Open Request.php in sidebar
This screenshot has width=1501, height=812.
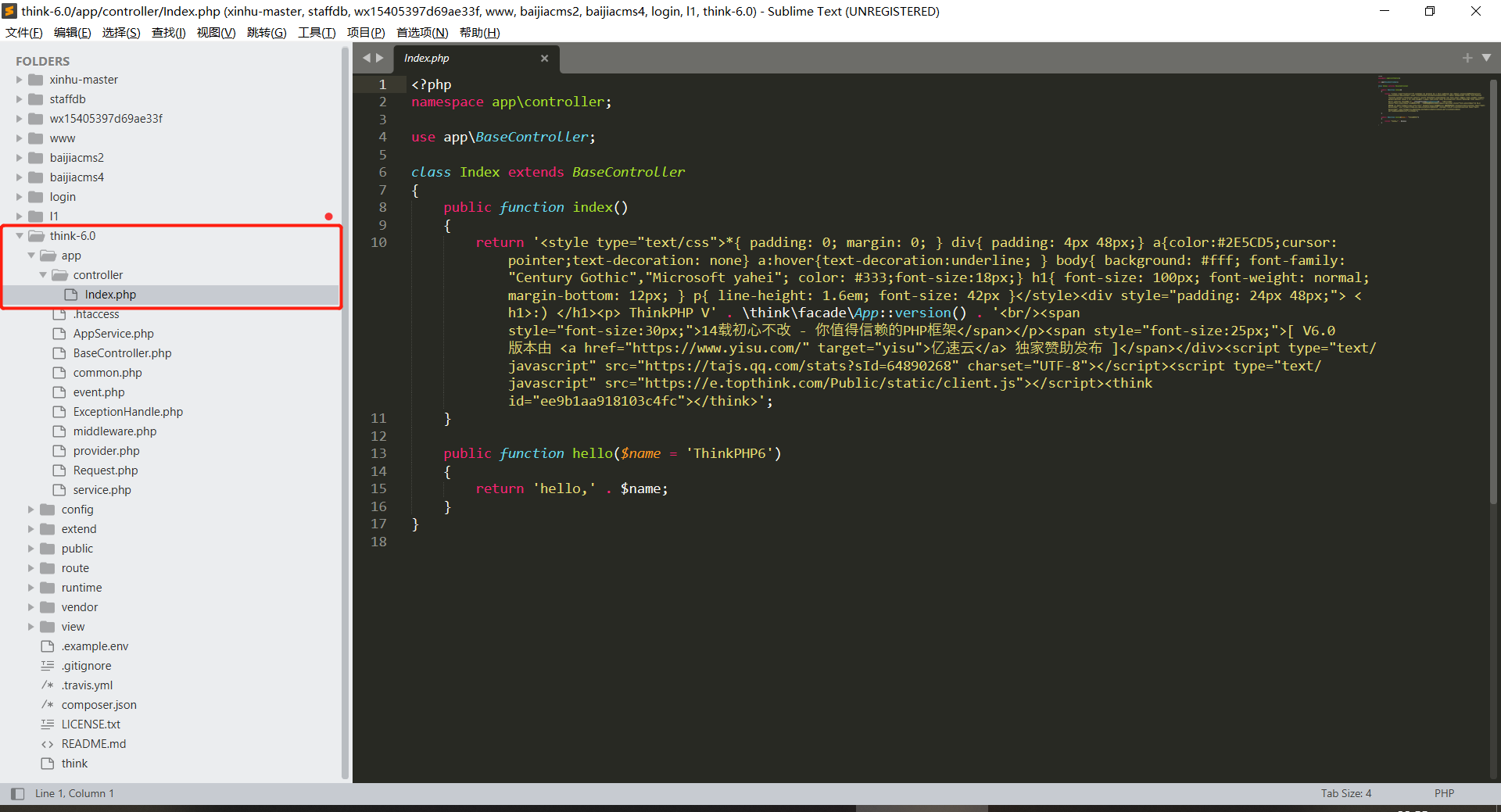tap(105, 470)
